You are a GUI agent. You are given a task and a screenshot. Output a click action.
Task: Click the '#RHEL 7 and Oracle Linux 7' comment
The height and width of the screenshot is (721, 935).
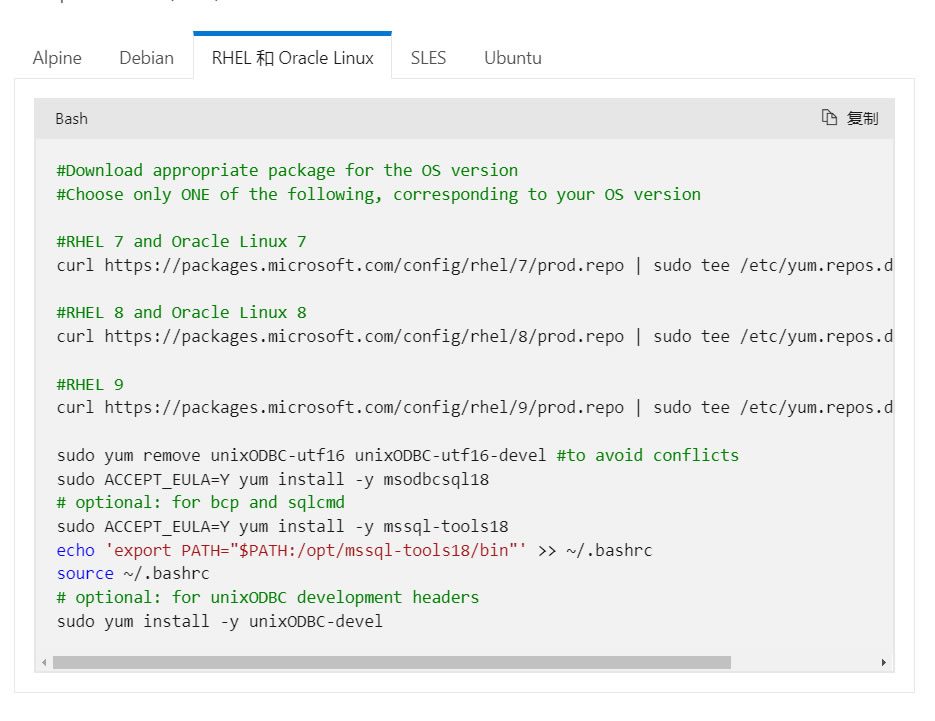pyautogui.click(x=181, y=242)
